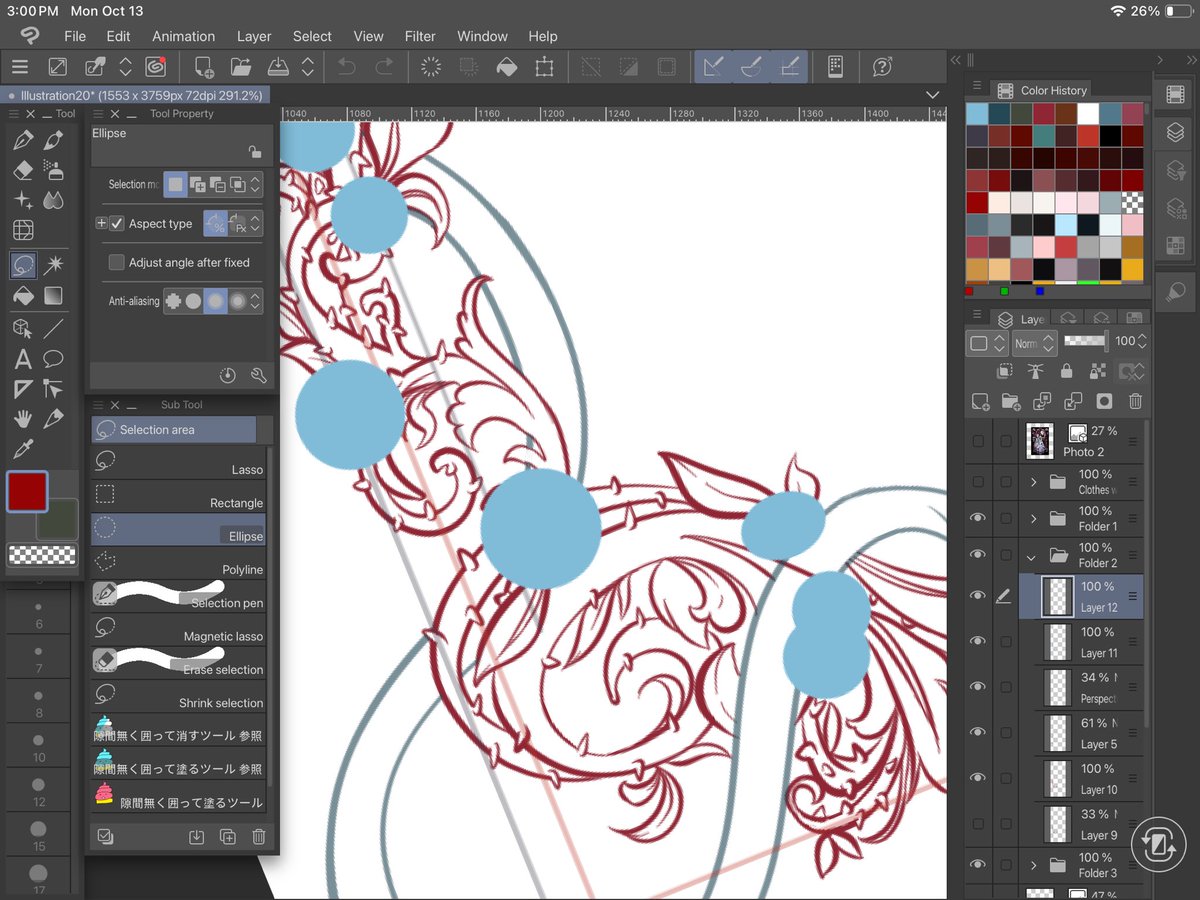Select the Pen tool in Tool palette
The image size is (1200, 900).
click(x=23, y=140)
